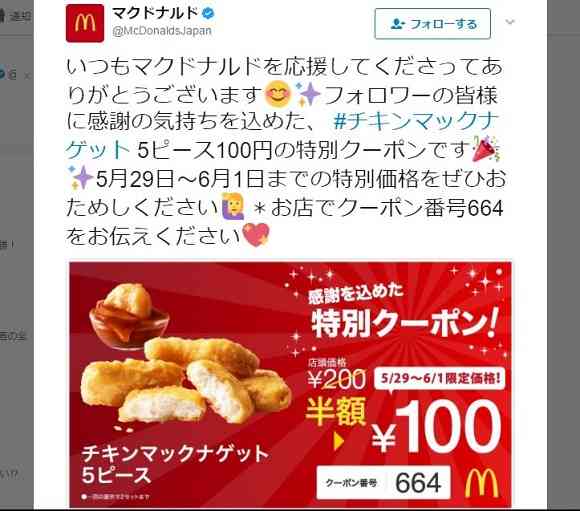Click the 5/29~6/1限定価格 badge
Image resolution: width=580 pixels, height=511 pixels.
(x=440, y=379)
